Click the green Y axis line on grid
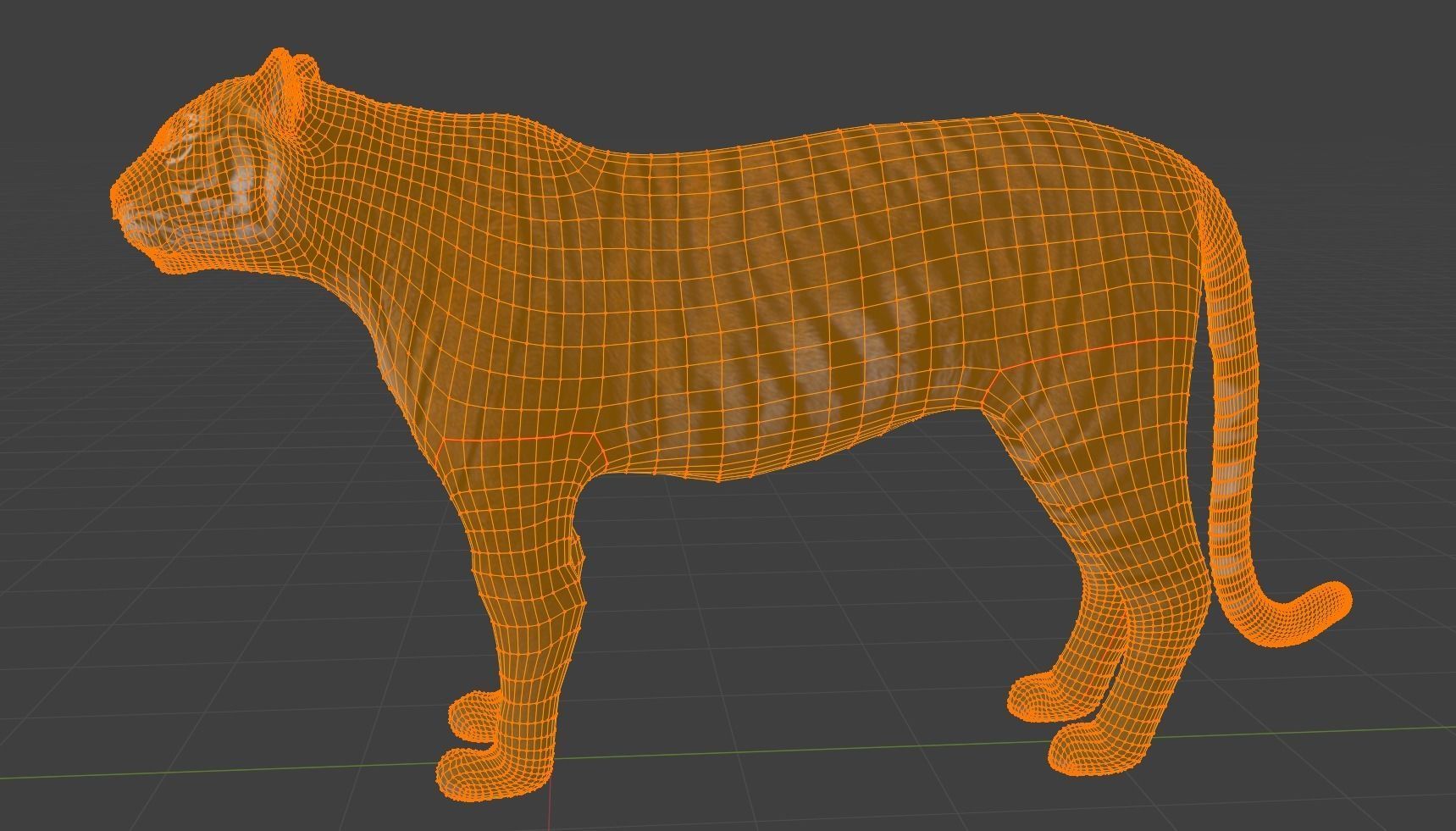The height and width of the screenshot is (831, 1456). tap(728, 752)
